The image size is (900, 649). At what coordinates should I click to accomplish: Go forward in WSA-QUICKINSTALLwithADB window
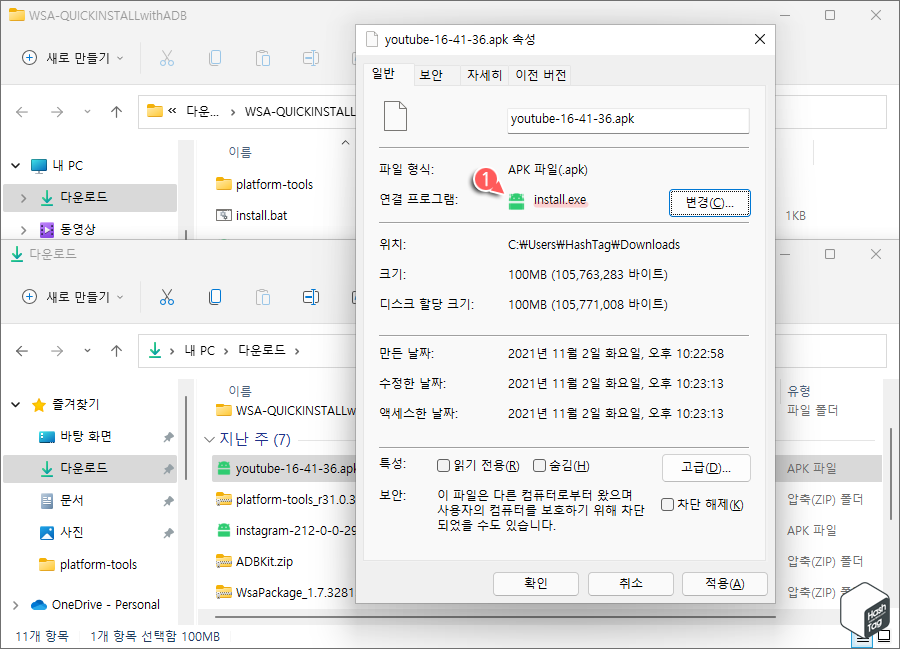[57, 111]
